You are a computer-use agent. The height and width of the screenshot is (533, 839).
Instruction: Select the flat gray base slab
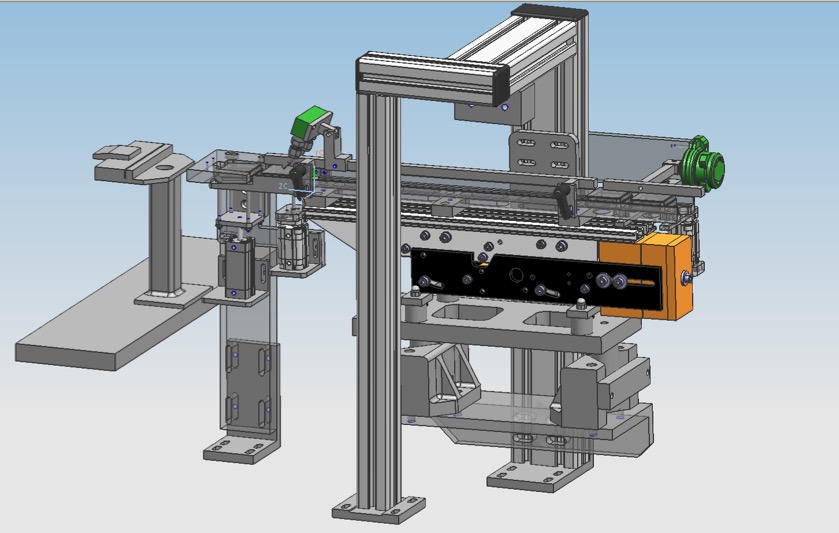pyautogui.click(x=118, y=302)
